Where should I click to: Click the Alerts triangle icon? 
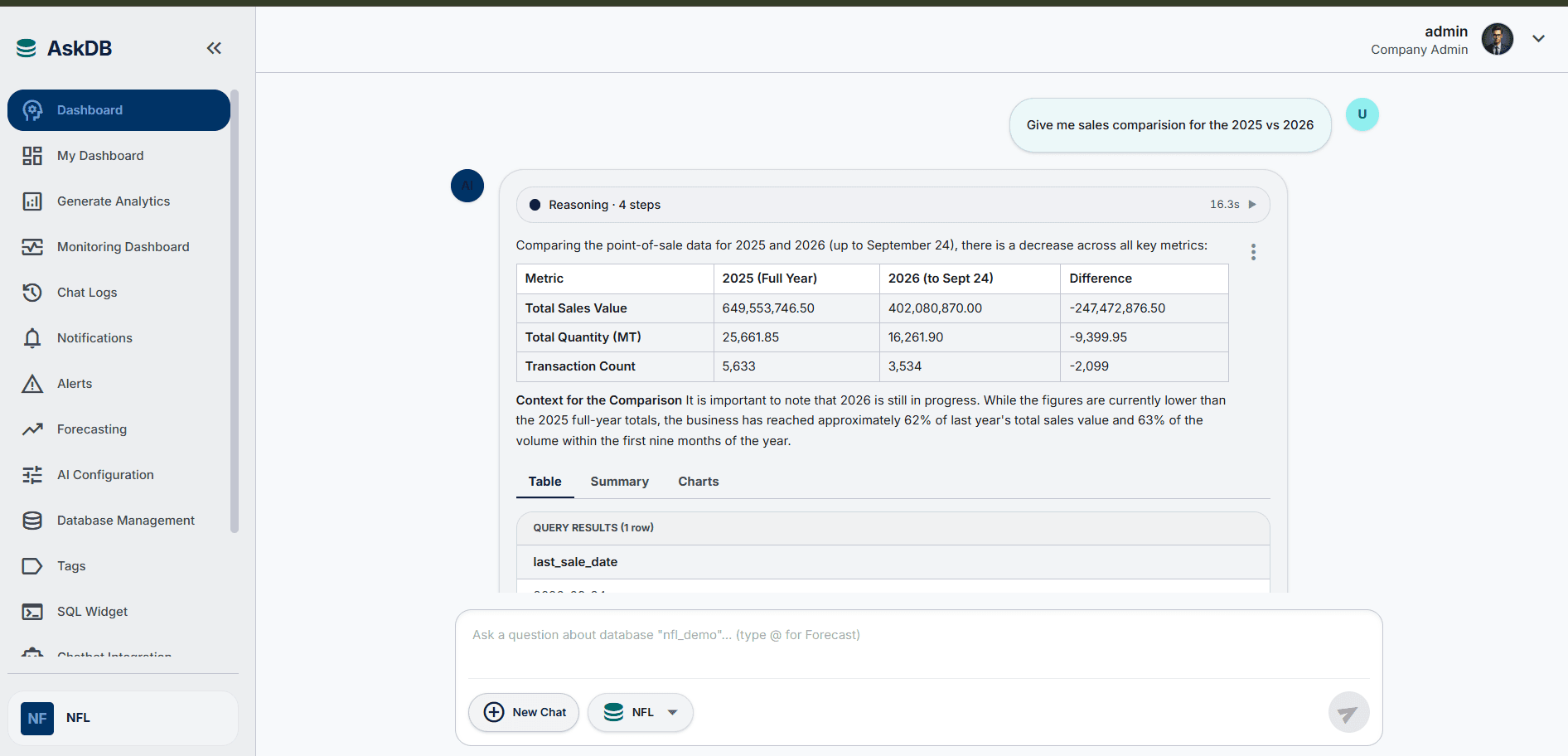click(x=32, y=384)
